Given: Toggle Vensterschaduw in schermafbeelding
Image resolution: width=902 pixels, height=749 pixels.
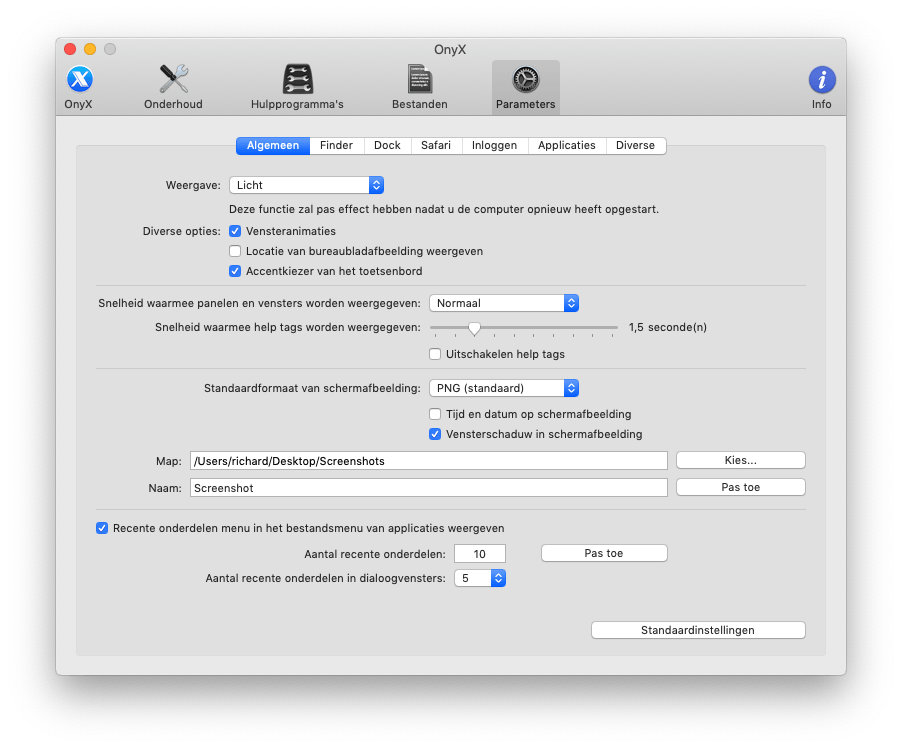Looking at the screenshot, I should click(435, 434).
